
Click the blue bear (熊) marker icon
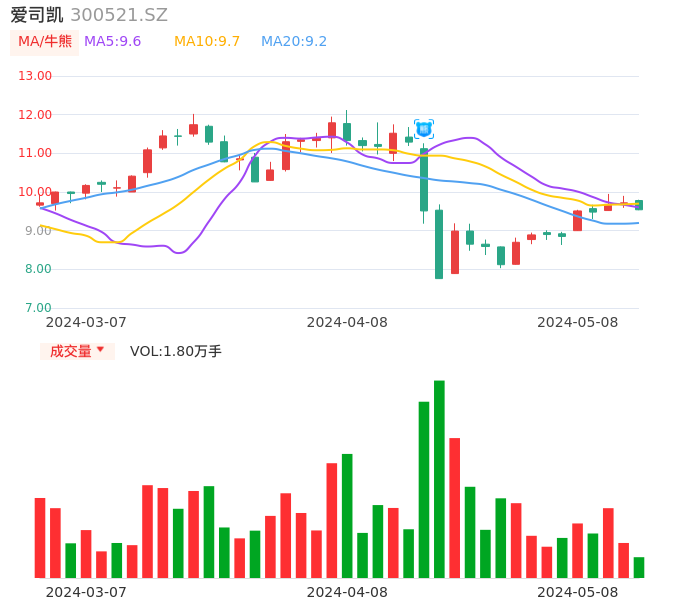pyautogui.click(x=424, y=129)
